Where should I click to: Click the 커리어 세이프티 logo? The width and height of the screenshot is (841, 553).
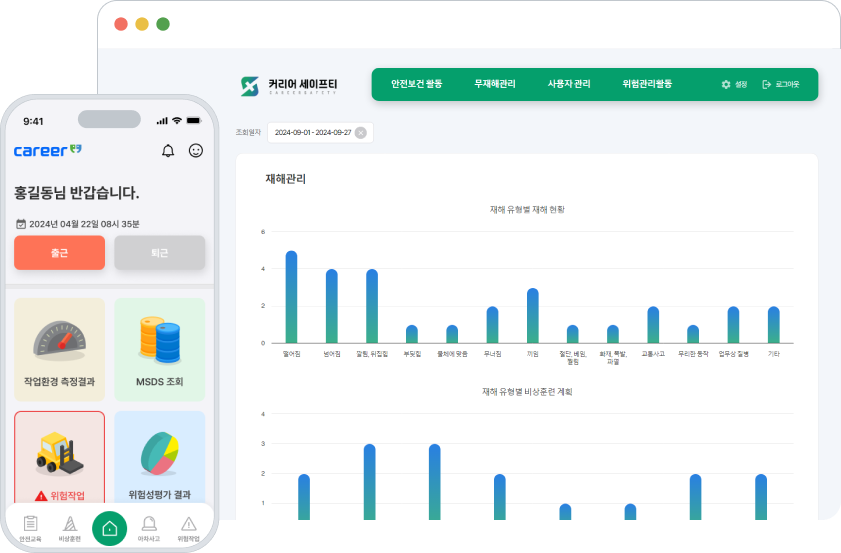point(290,85)
